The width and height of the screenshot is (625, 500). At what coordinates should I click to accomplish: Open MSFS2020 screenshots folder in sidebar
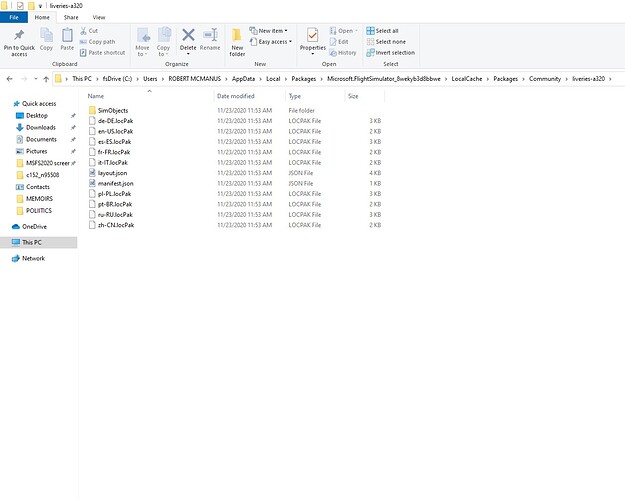coord(47,163)
